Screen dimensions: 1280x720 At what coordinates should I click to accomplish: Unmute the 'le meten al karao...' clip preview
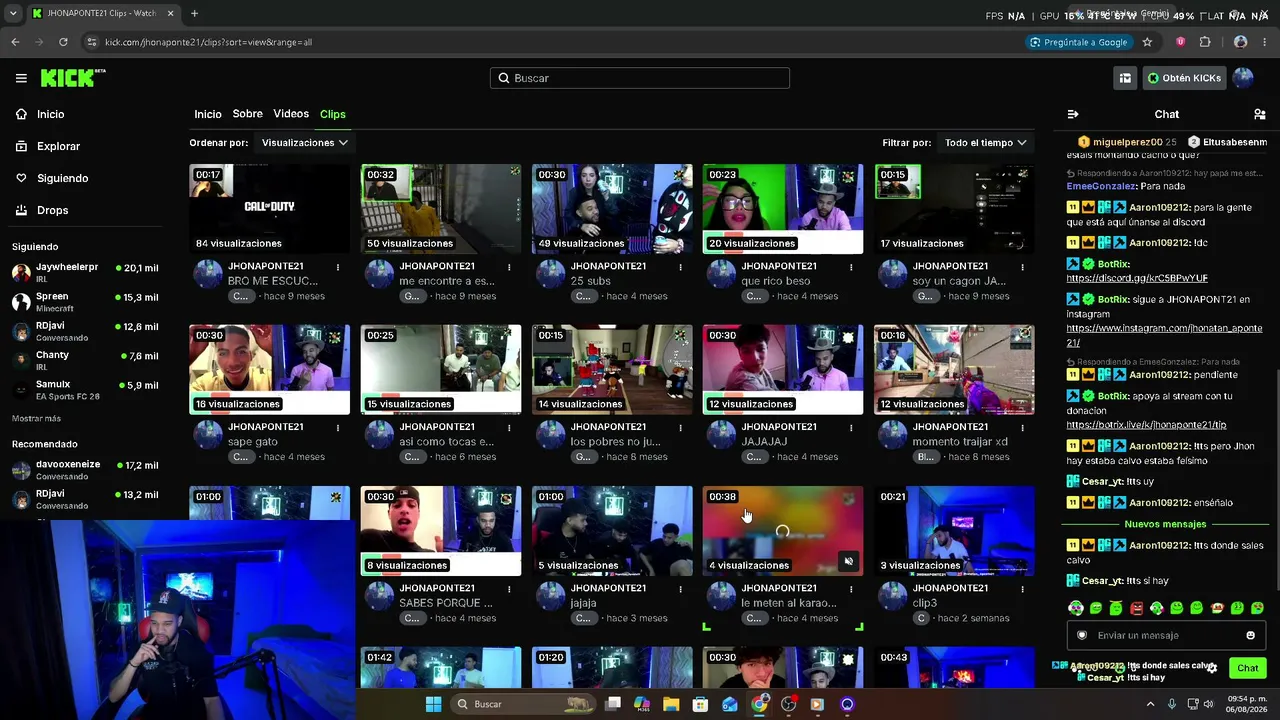point(848,561)
